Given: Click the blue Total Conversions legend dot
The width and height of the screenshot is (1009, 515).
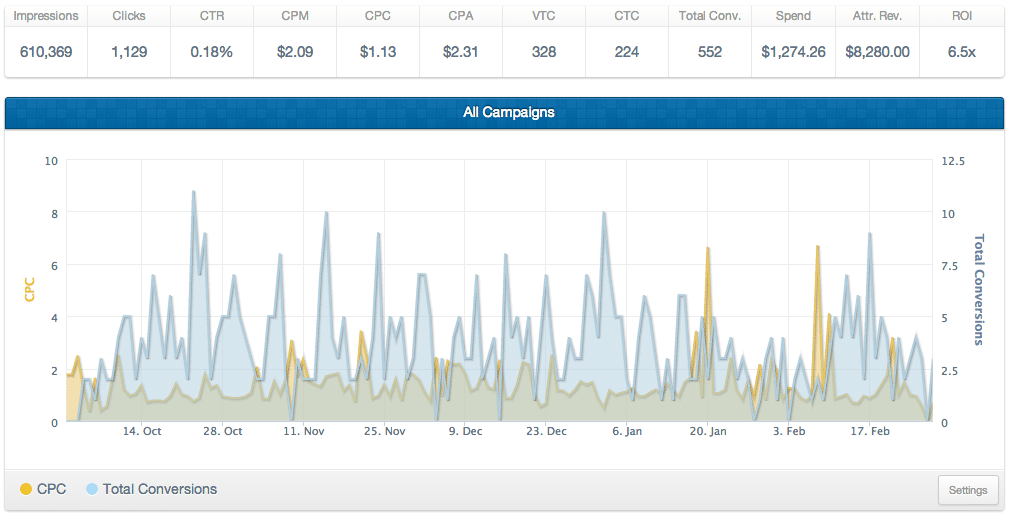Looking at the screenshot, I should pos(92,489).
